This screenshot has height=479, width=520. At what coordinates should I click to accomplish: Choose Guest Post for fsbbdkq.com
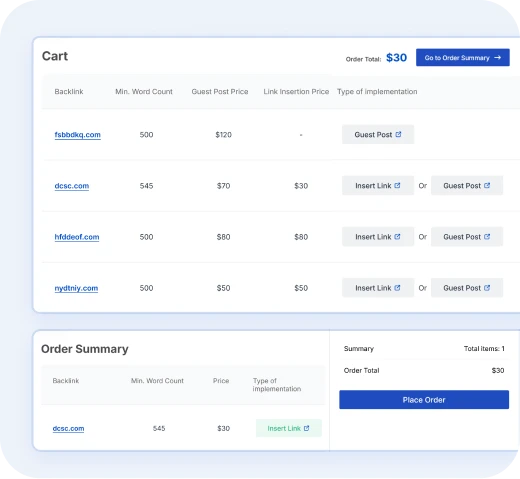point(378,134)
